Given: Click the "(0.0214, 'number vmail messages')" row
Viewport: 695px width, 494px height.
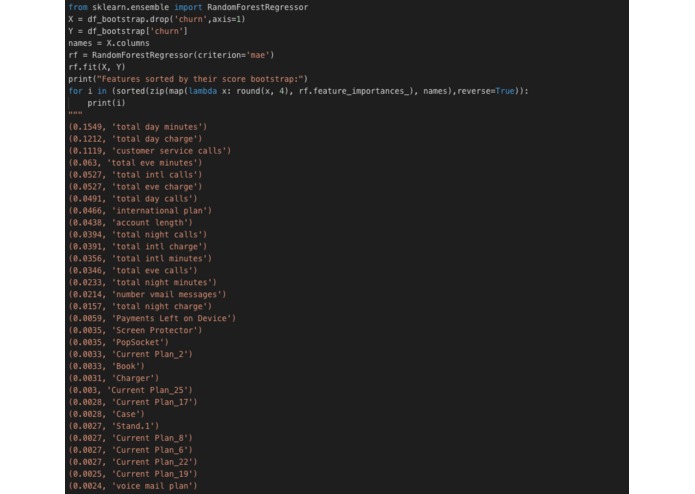Looking at the screenshot, I should (147, 294).
